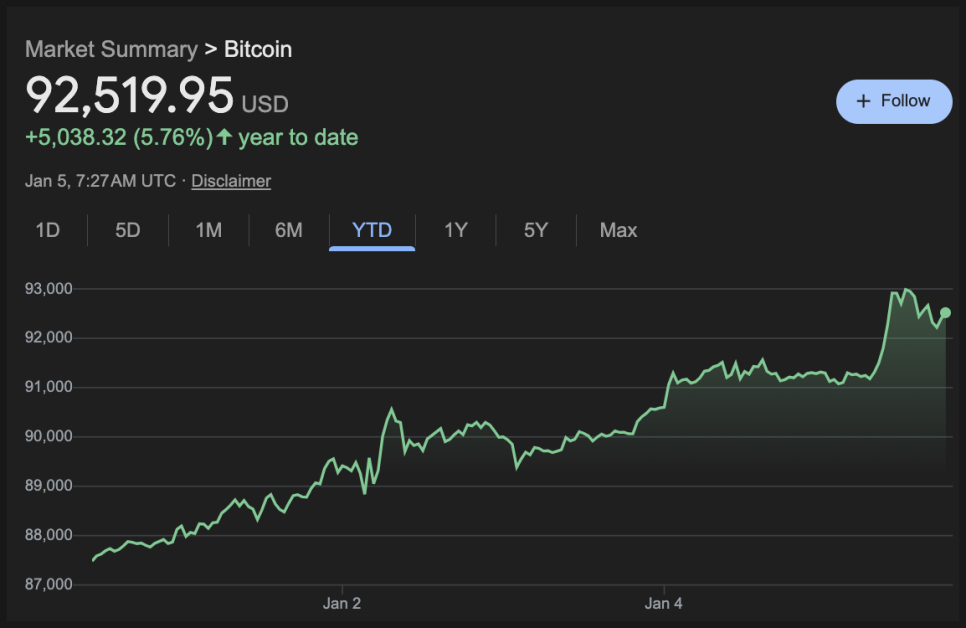This screenshot has height=628, width=966.
Task: Click the Jan 2 x-axis label
Action: (x=341, y=603)
